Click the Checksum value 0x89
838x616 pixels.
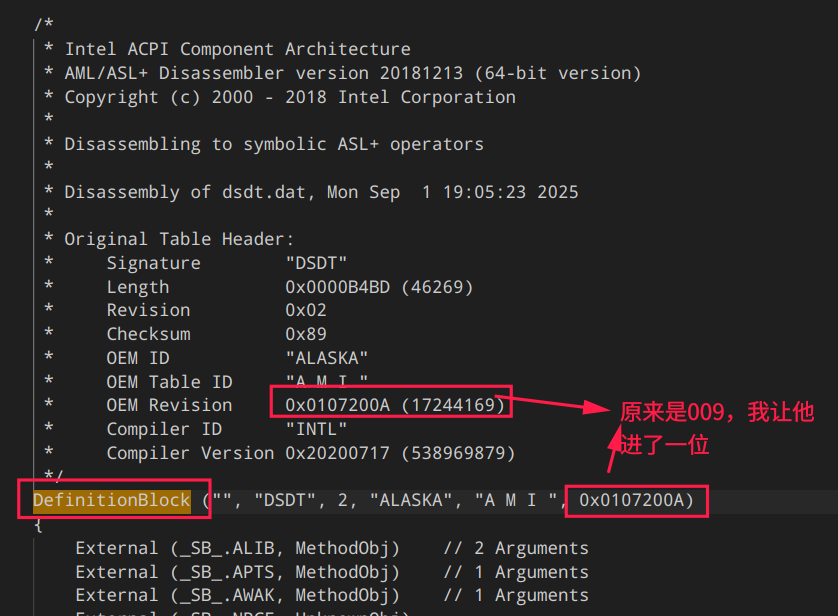pyautogui.click(x=306, y=334)
